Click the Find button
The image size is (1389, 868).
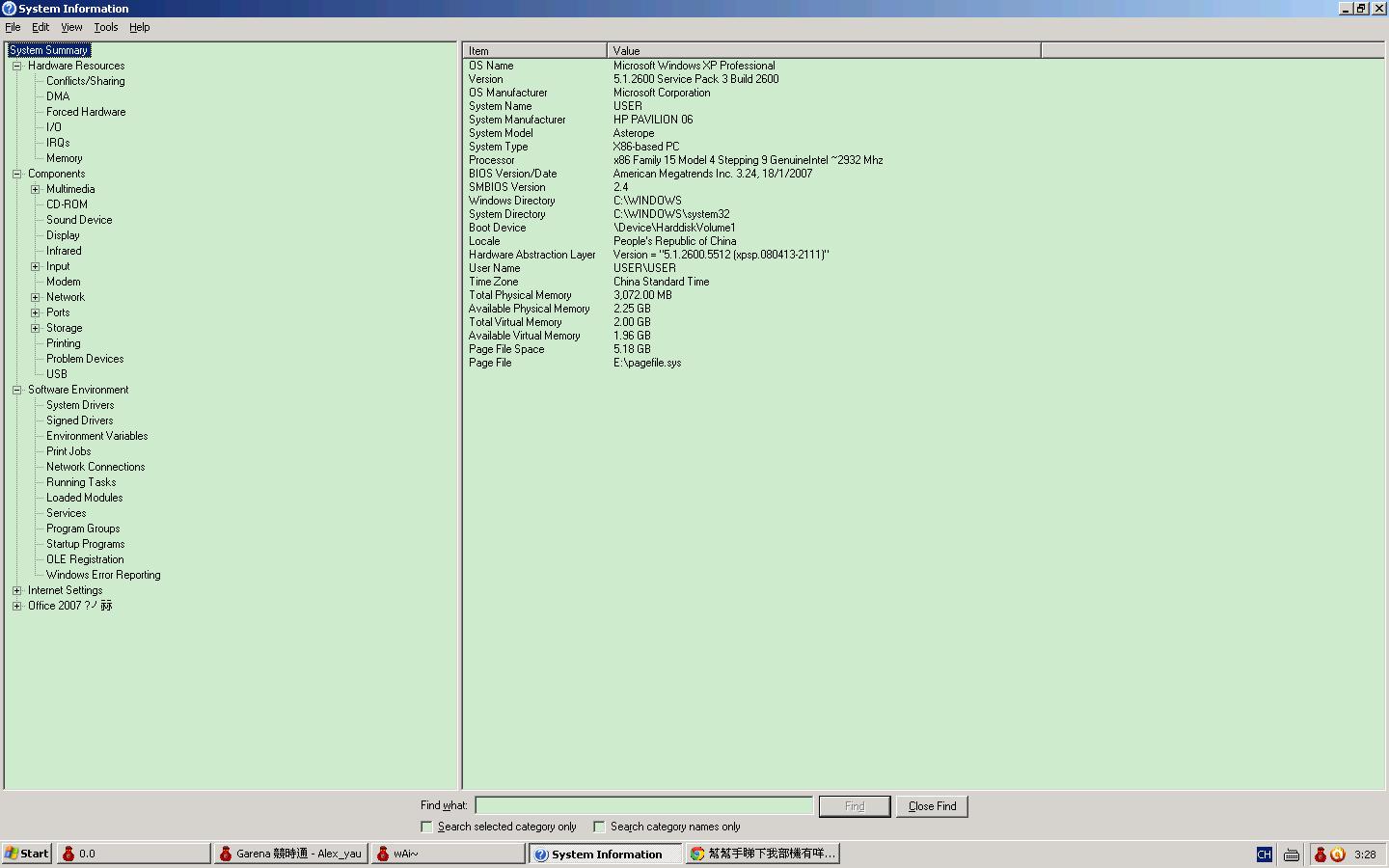pyautogui.click(x=855, y=806)
